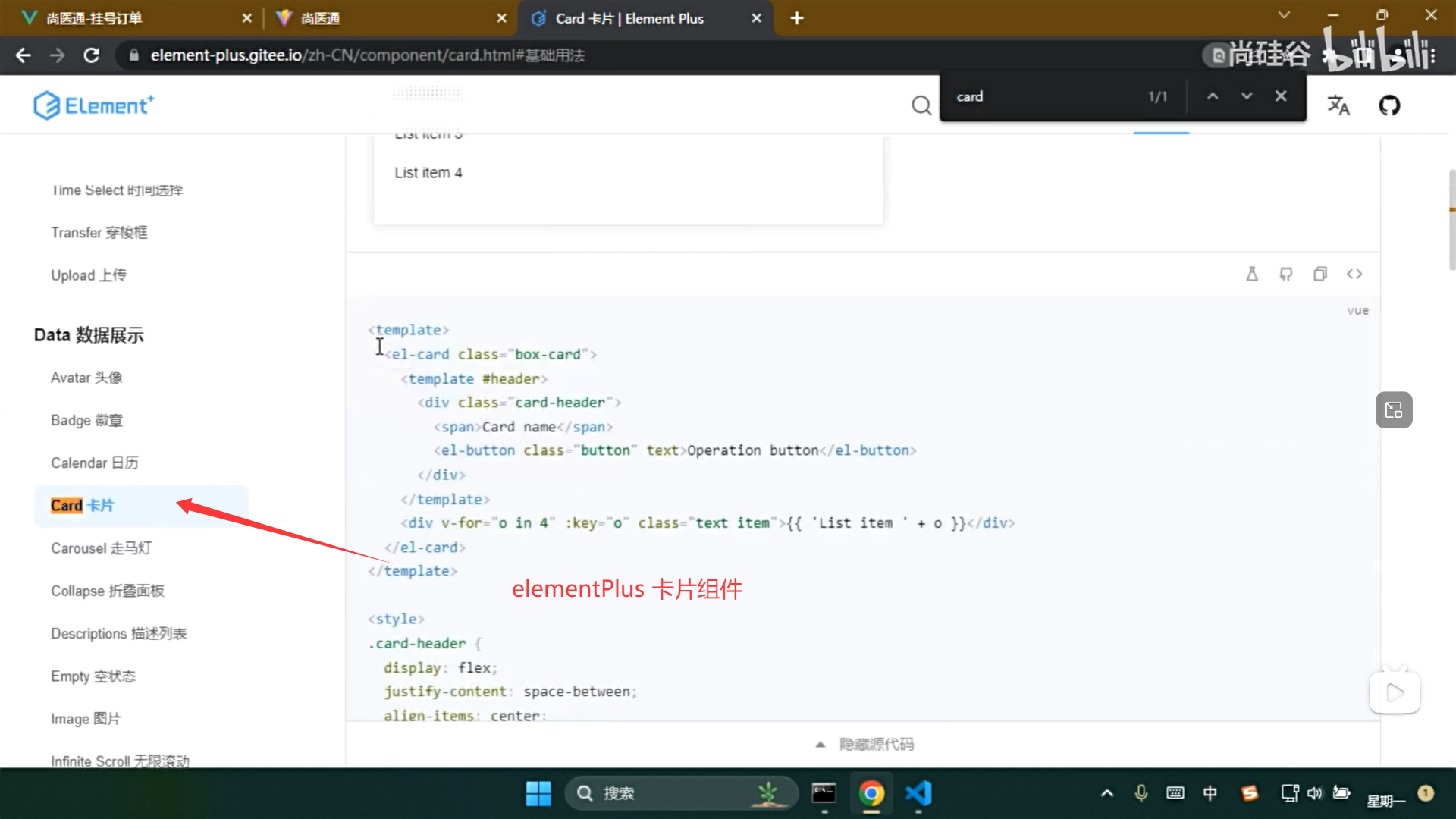
Task: Open the language translation icon
Action: (1338, 105)
